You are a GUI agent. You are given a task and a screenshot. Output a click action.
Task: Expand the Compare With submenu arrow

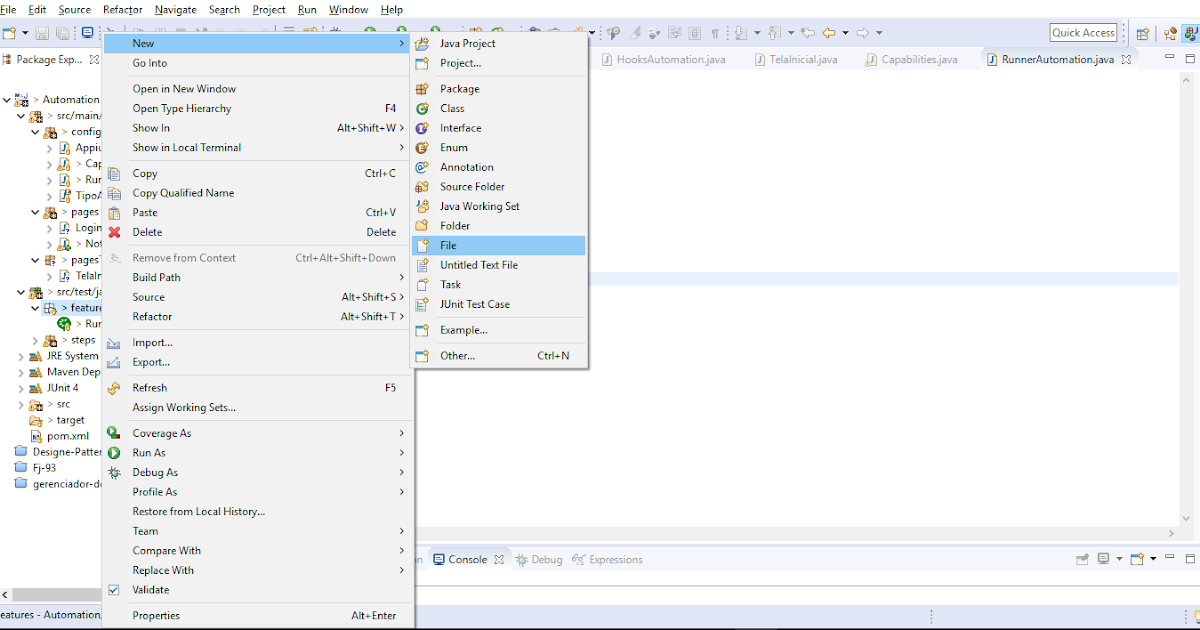click(x=402, y=551)
